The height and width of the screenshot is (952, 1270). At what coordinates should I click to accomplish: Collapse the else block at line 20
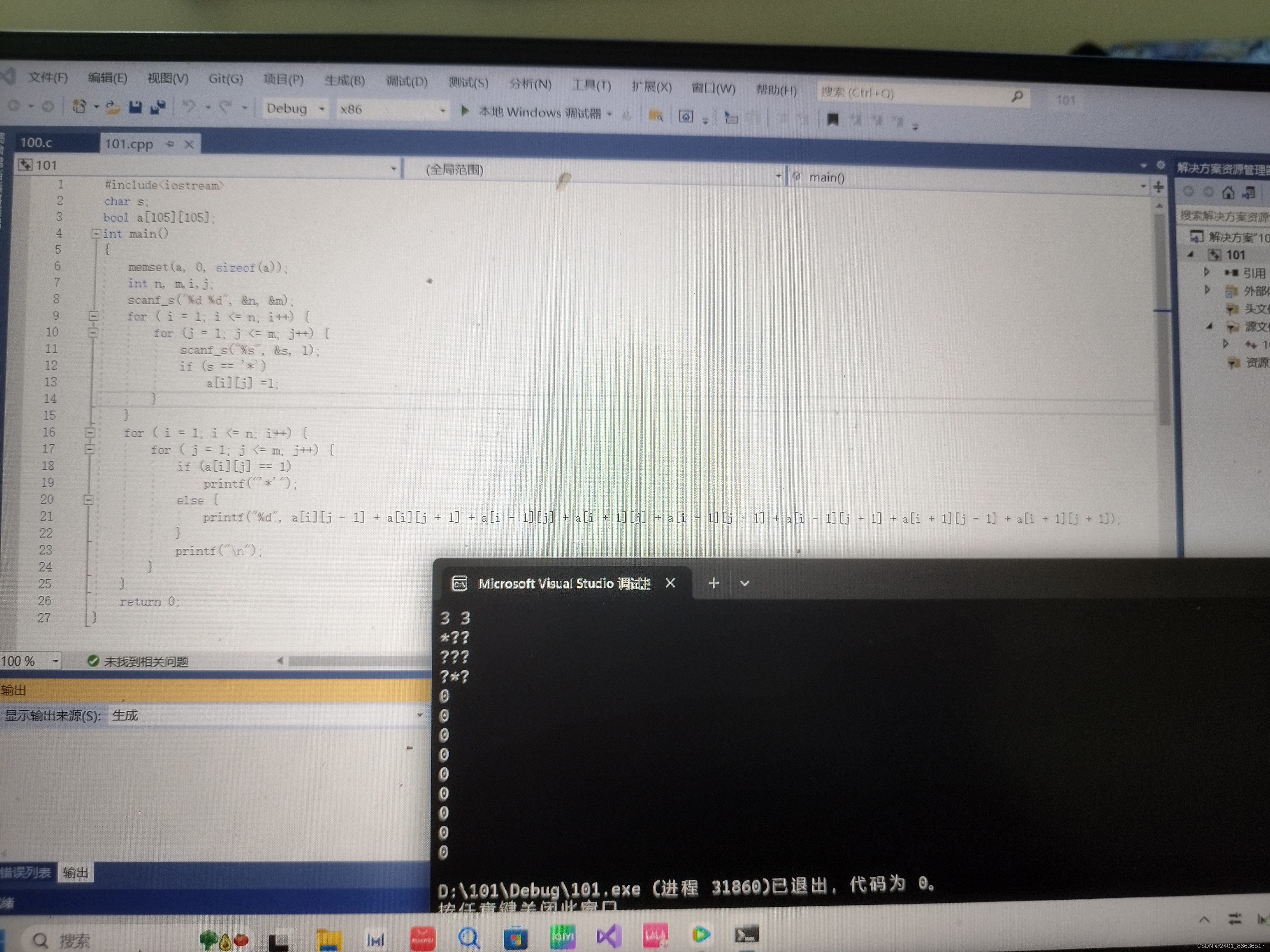(x=88, y=500)
